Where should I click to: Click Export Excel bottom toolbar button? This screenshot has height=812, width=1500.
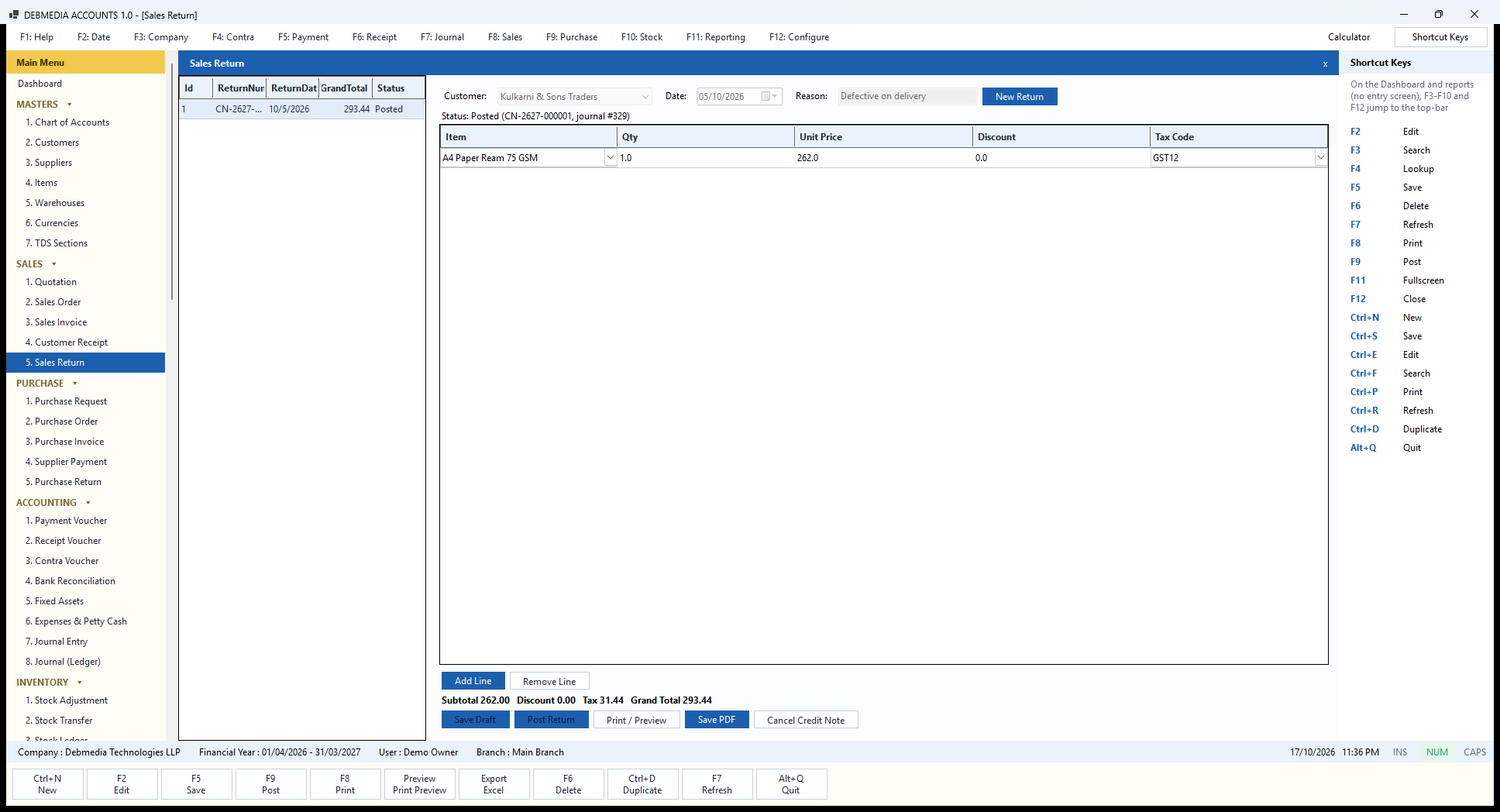pyautogui.click(x=494, y=784)
